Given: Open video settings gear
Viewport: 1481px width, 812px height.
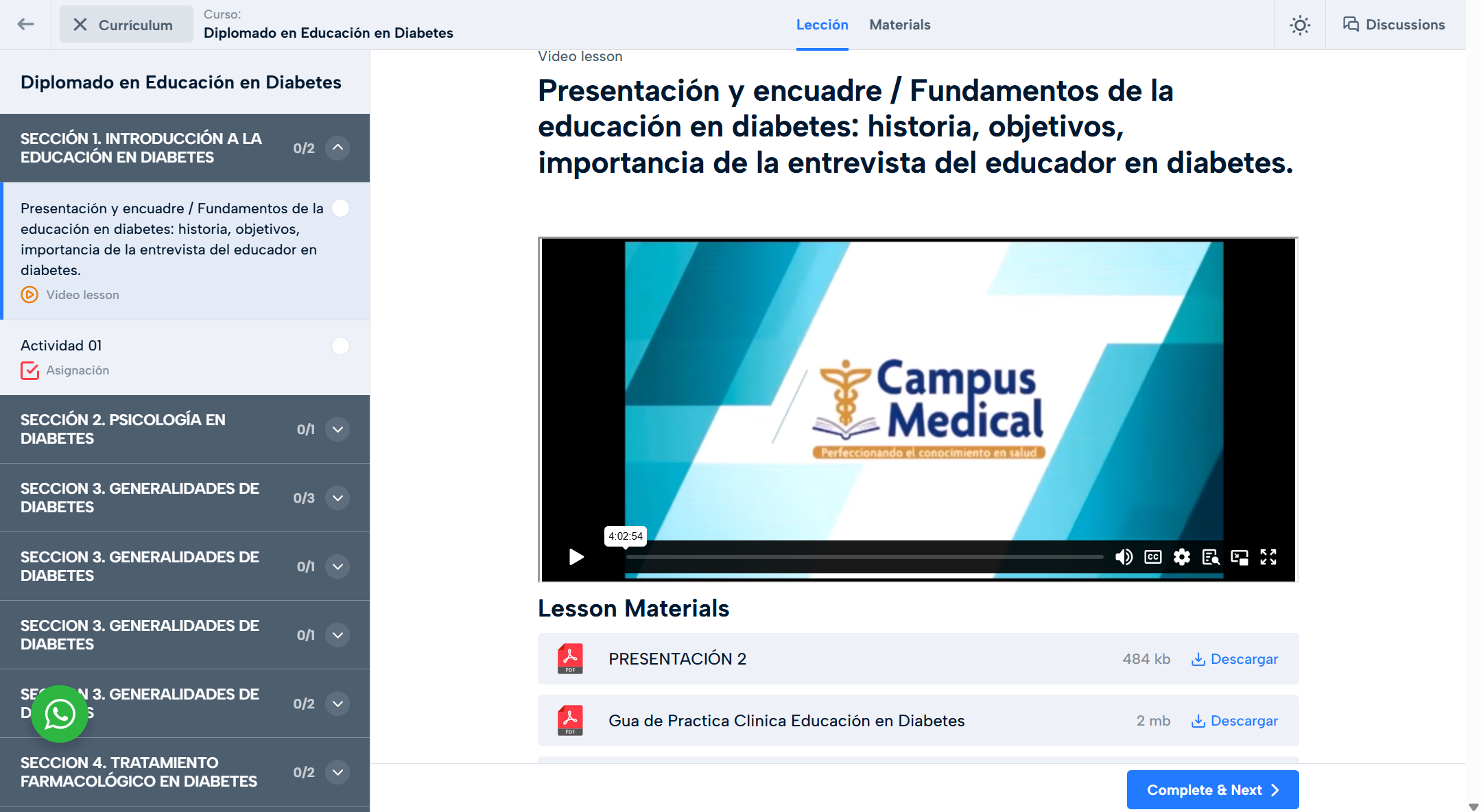Looking at the screenshot, I should [x=1181, y=557].
